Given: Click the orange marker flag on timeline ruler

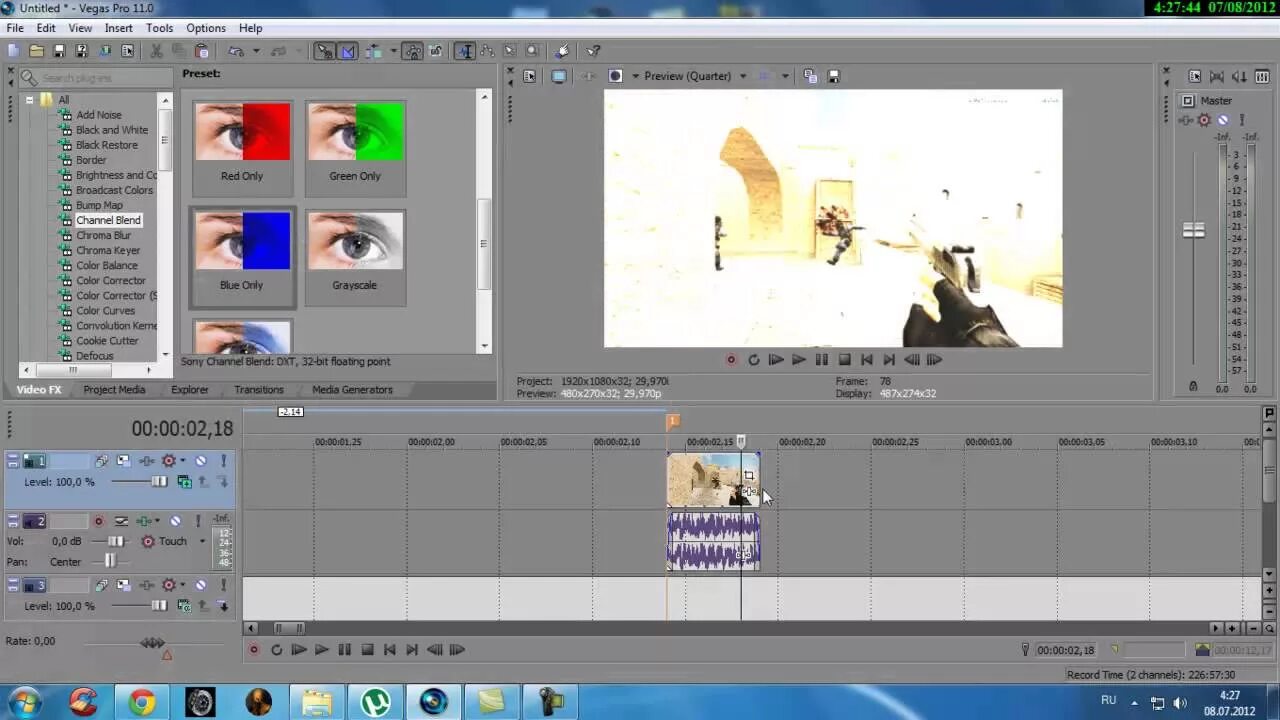Looking at the screenshot, I should click(x=673, y=422).
